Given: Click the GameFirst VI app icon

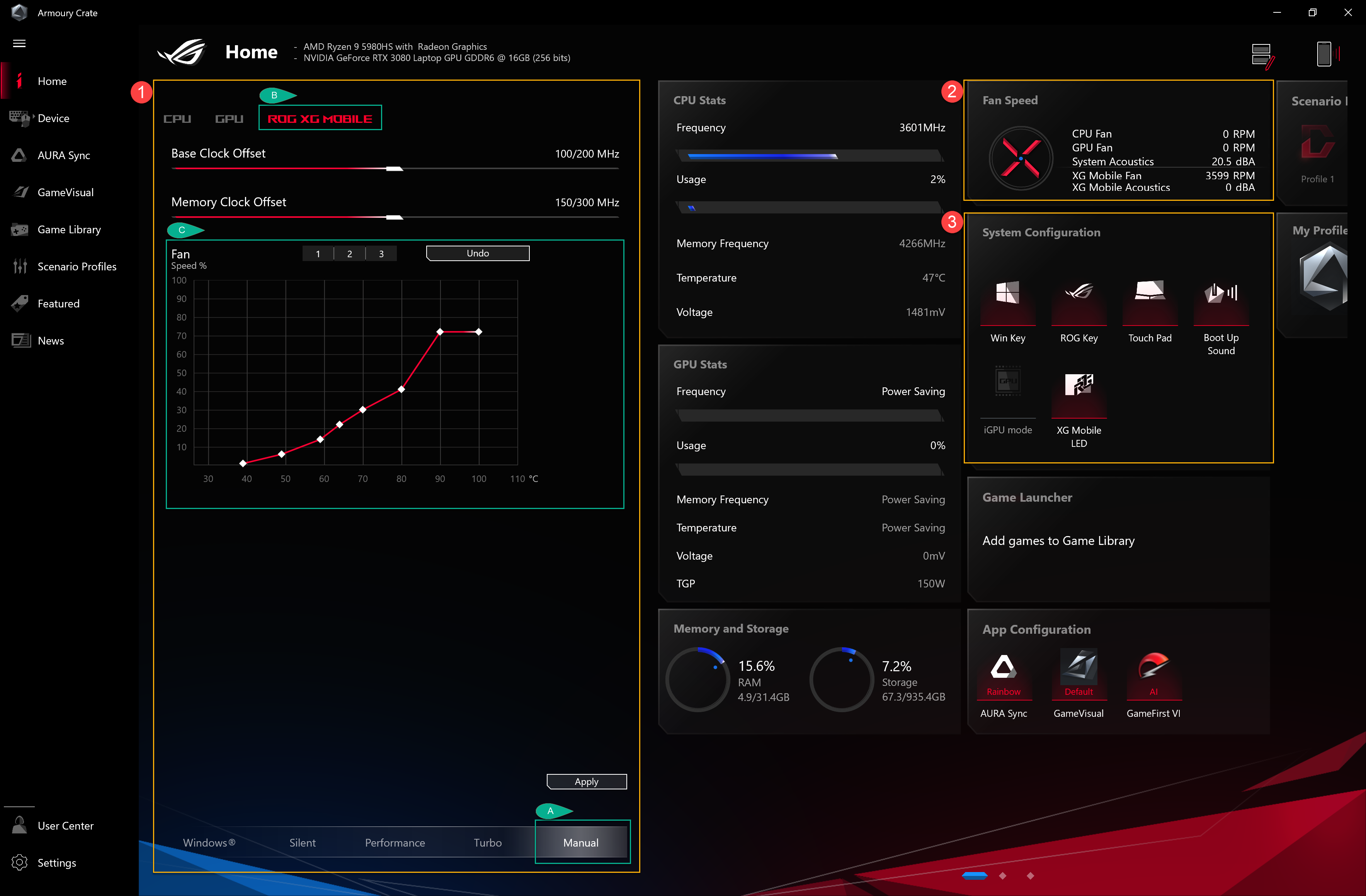Looking at the screenshot, I should tap(1152, 670).
